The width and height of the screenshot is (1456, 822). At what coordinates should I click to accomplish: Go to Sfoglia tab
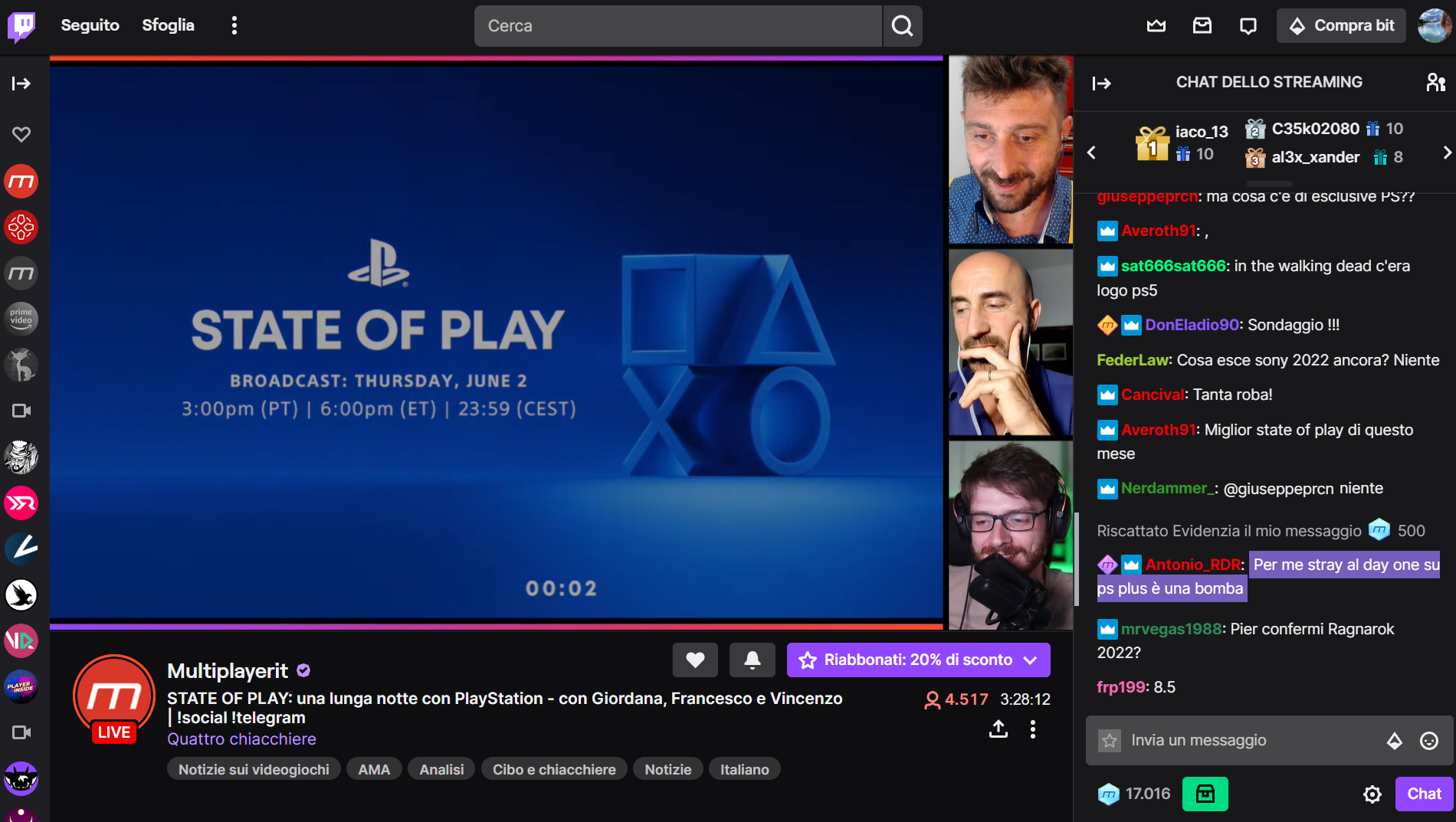tap(168, 25)
